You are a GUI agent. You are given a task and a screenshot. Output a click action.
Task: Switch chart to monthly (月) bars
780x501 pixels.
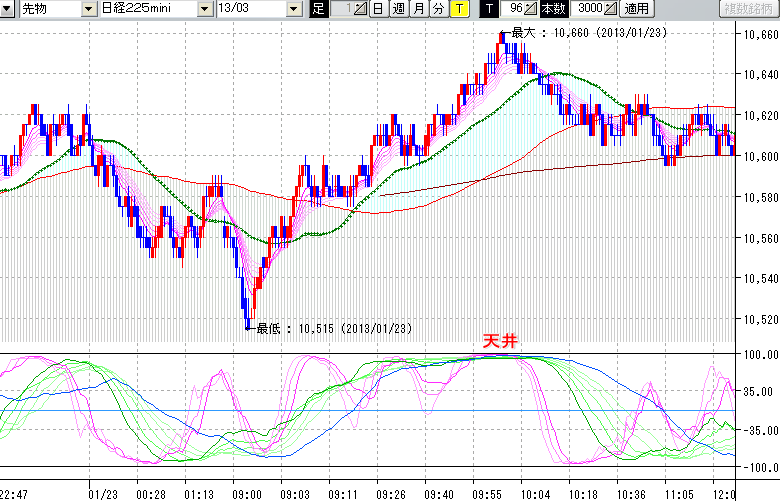pos(418,9)
